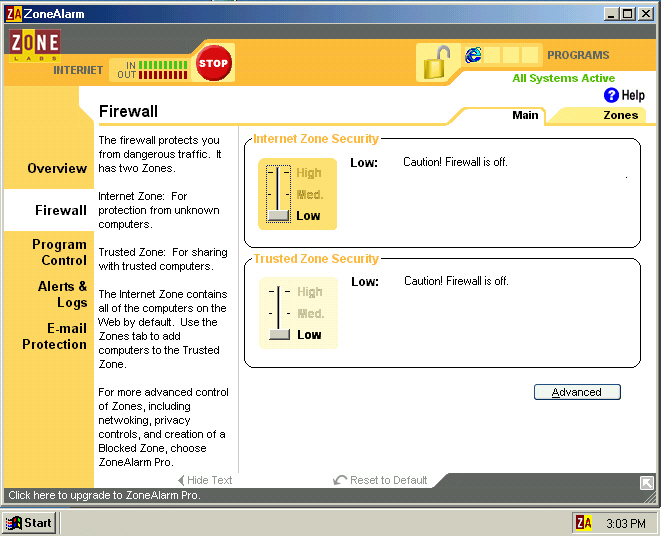661x536 pixels.
Task: Click the Help link
Action: tap(633, 95)
